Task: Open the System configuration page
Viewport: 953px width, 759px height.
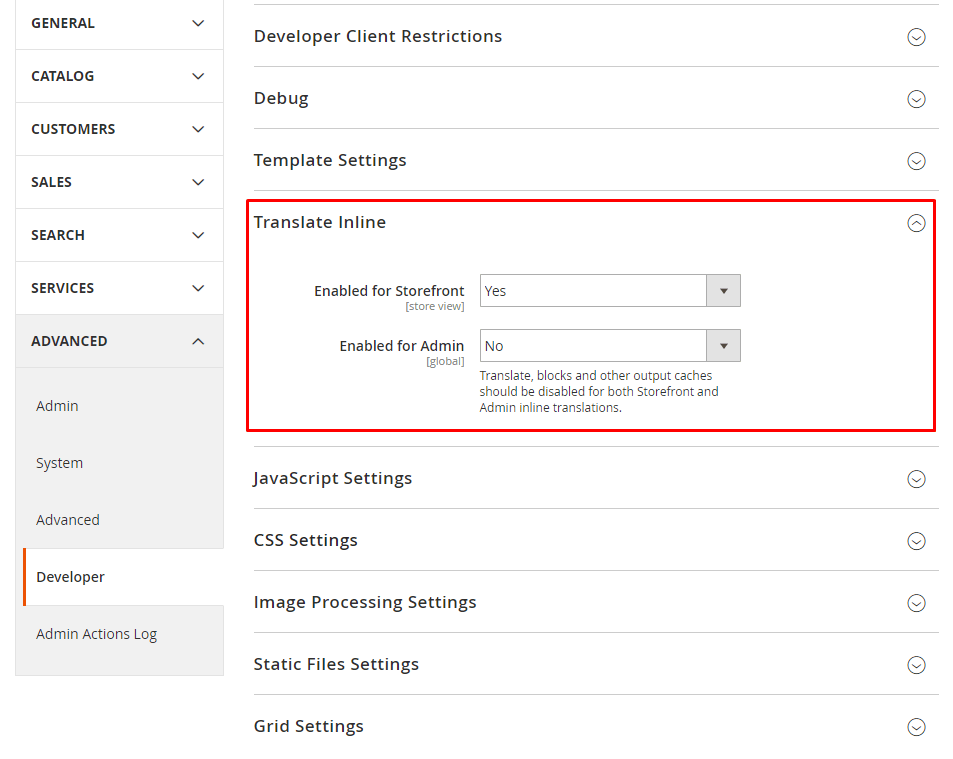Action: tap(59, 463)
